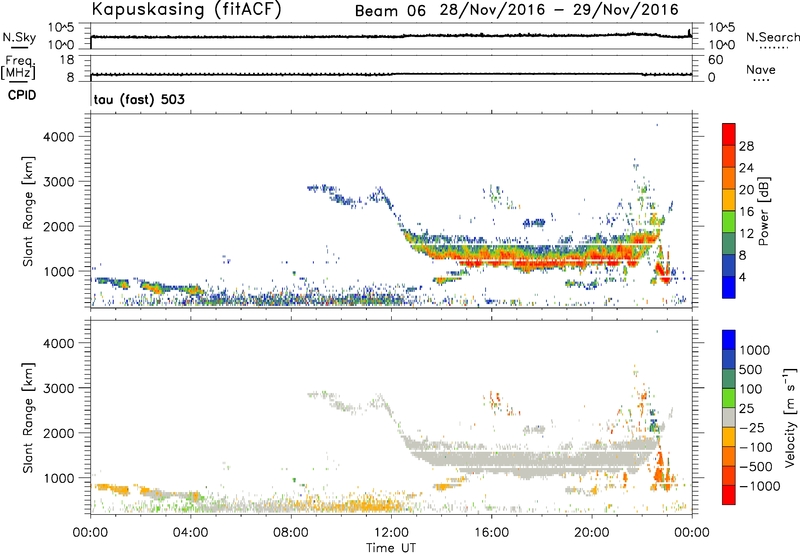Image resolution: width=800 pixels, height=554 pixels.
Task: Click the 20:00 time tick label
Action: pyautogui.click(x=592, y=533)
